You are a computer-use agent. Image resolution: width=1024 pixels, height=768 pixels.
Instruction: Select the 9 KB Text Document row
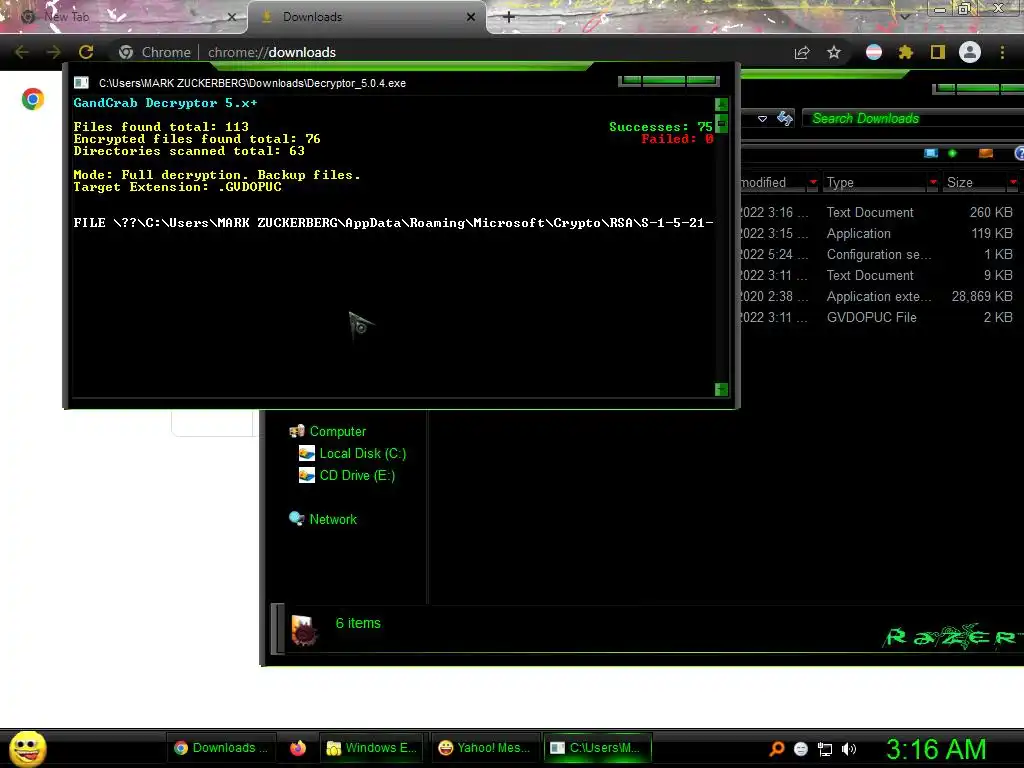pyautogui.click(x=878, y=275)
